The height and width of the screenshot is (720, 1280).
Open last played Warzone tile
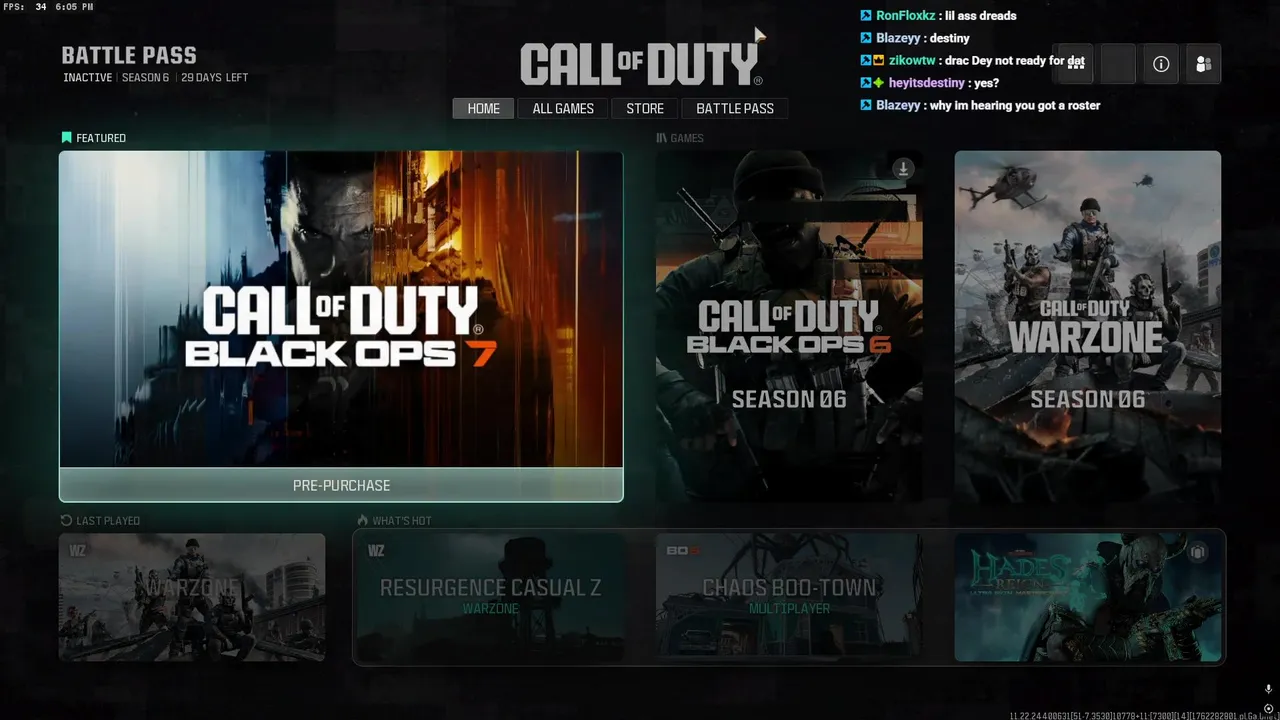point(192,597)
